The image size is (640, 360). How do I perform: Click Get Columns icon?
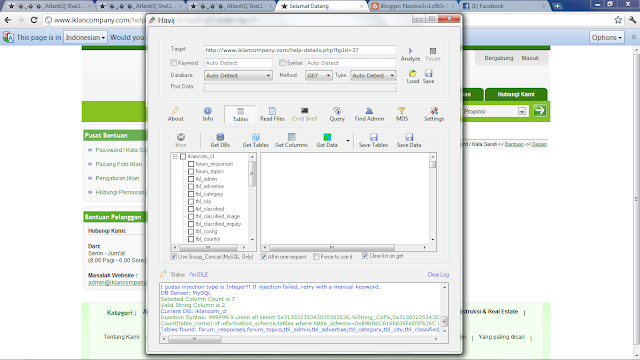click(291, 140)
